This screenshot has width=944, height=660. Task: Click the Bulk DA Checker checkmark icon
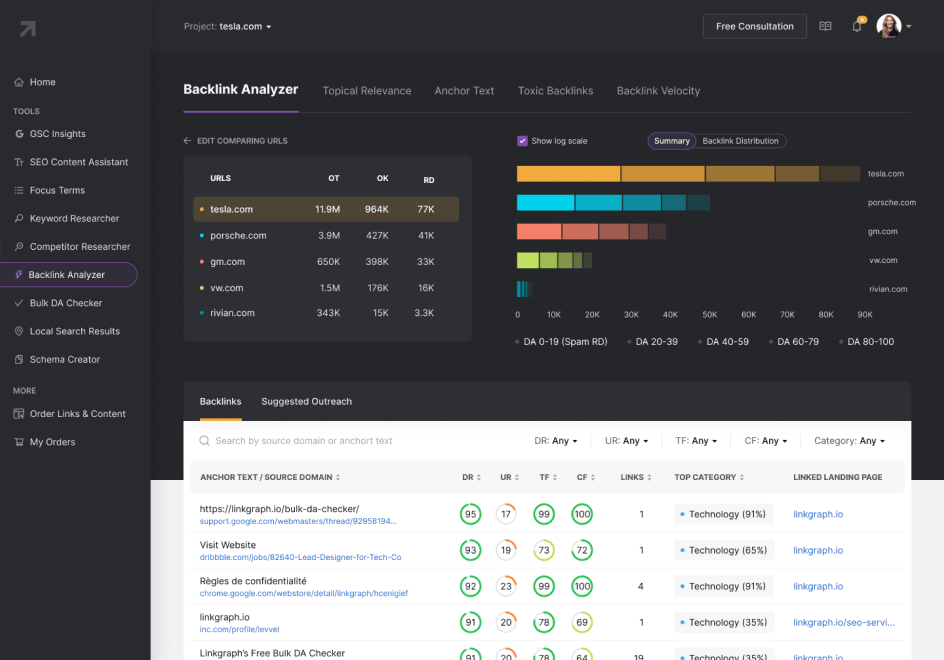coord(19,303)
